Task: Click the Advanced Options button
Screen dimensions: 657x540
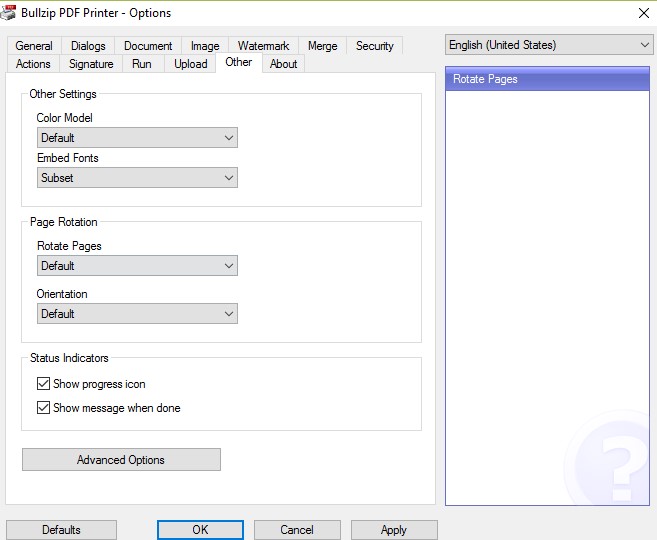Action: click(122, 460)
